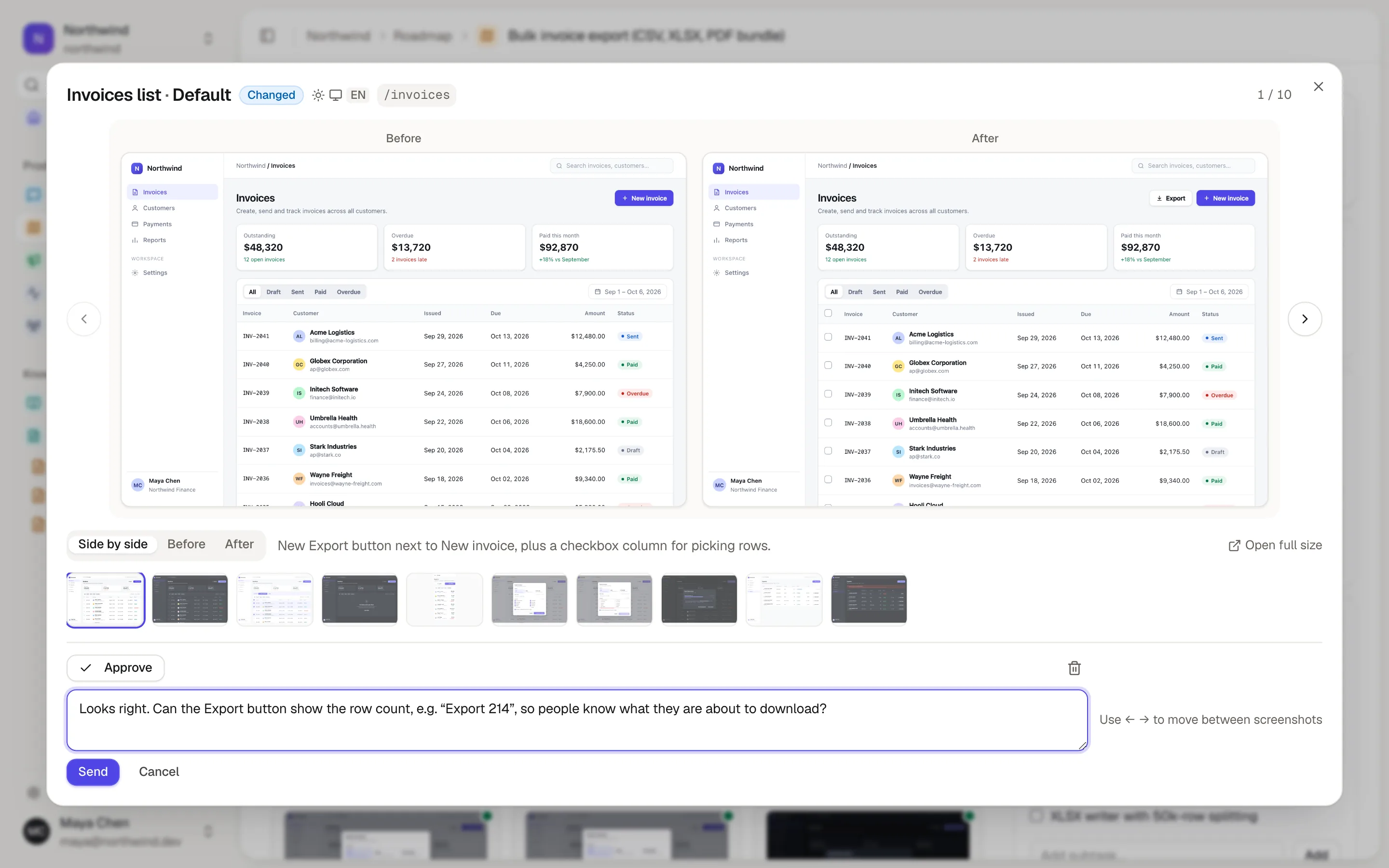This screenshot has height=868, width=1389.
Task: Switch to the Before view tab
Action: [187, 544]
